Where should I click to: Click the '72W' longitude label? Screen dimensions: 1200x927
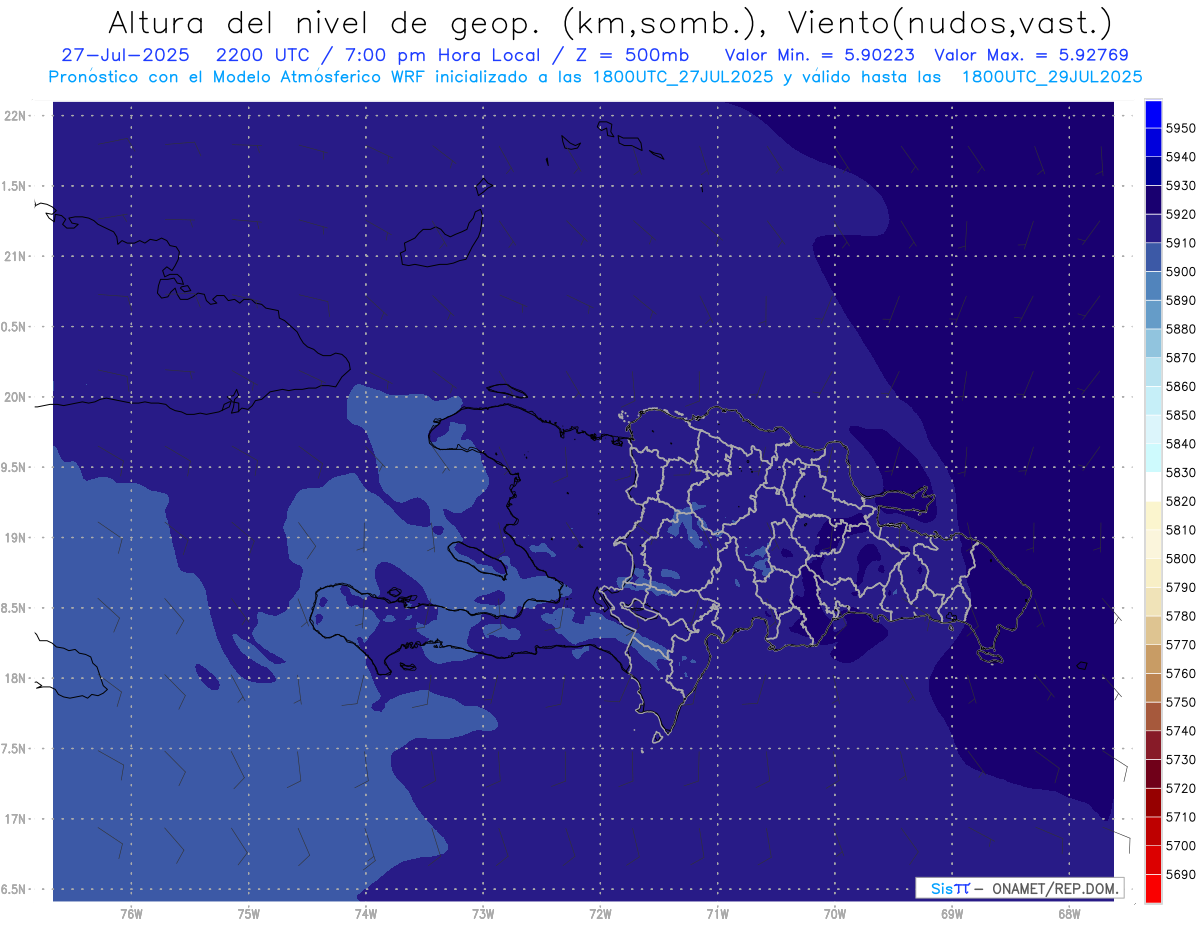click(600, 914)
